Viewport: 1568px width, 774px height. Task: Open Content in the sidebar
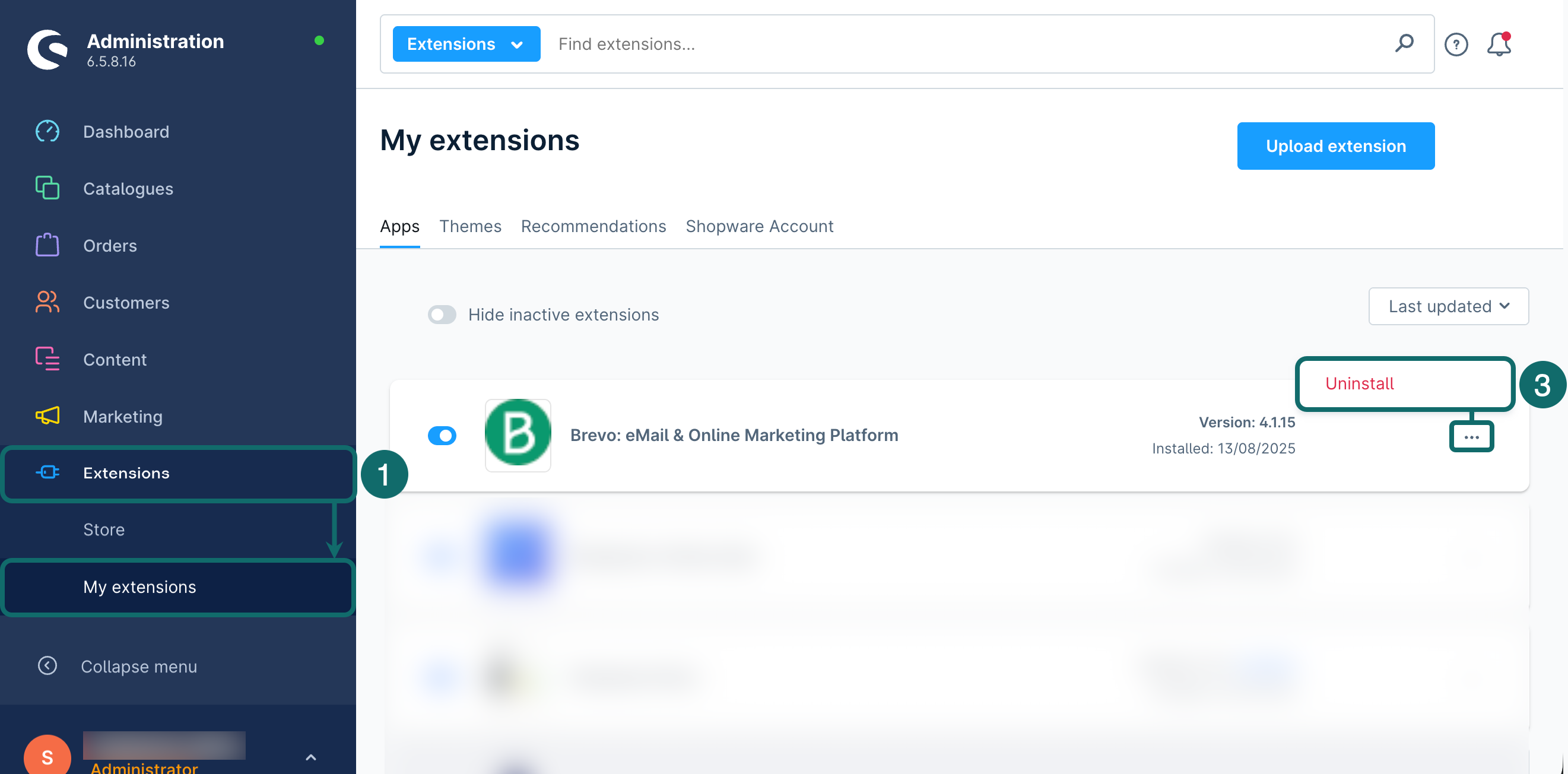(115, 360)
